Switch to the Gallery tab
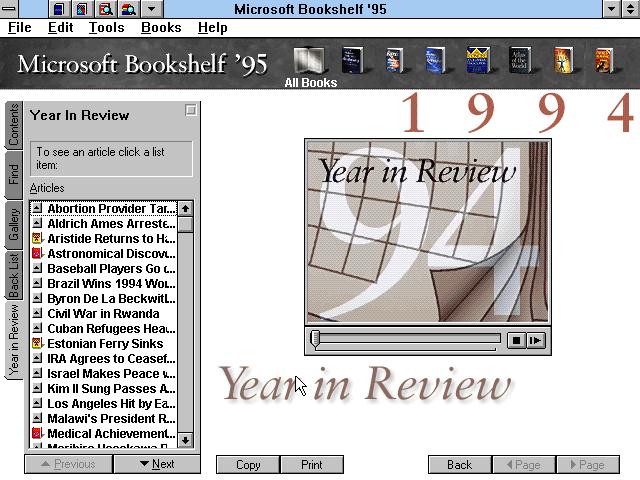This screenshot has width=640, height=480. click(13, 224)
